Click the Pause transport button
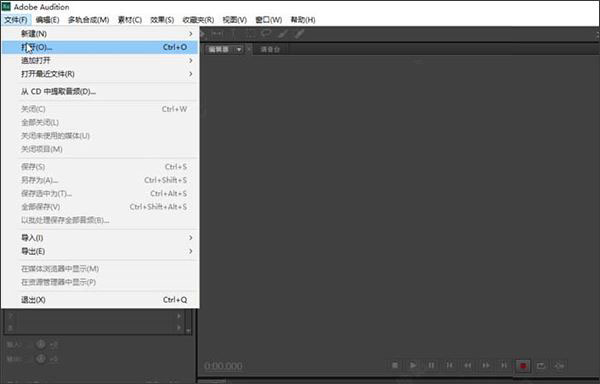 (x=431, y=366)
